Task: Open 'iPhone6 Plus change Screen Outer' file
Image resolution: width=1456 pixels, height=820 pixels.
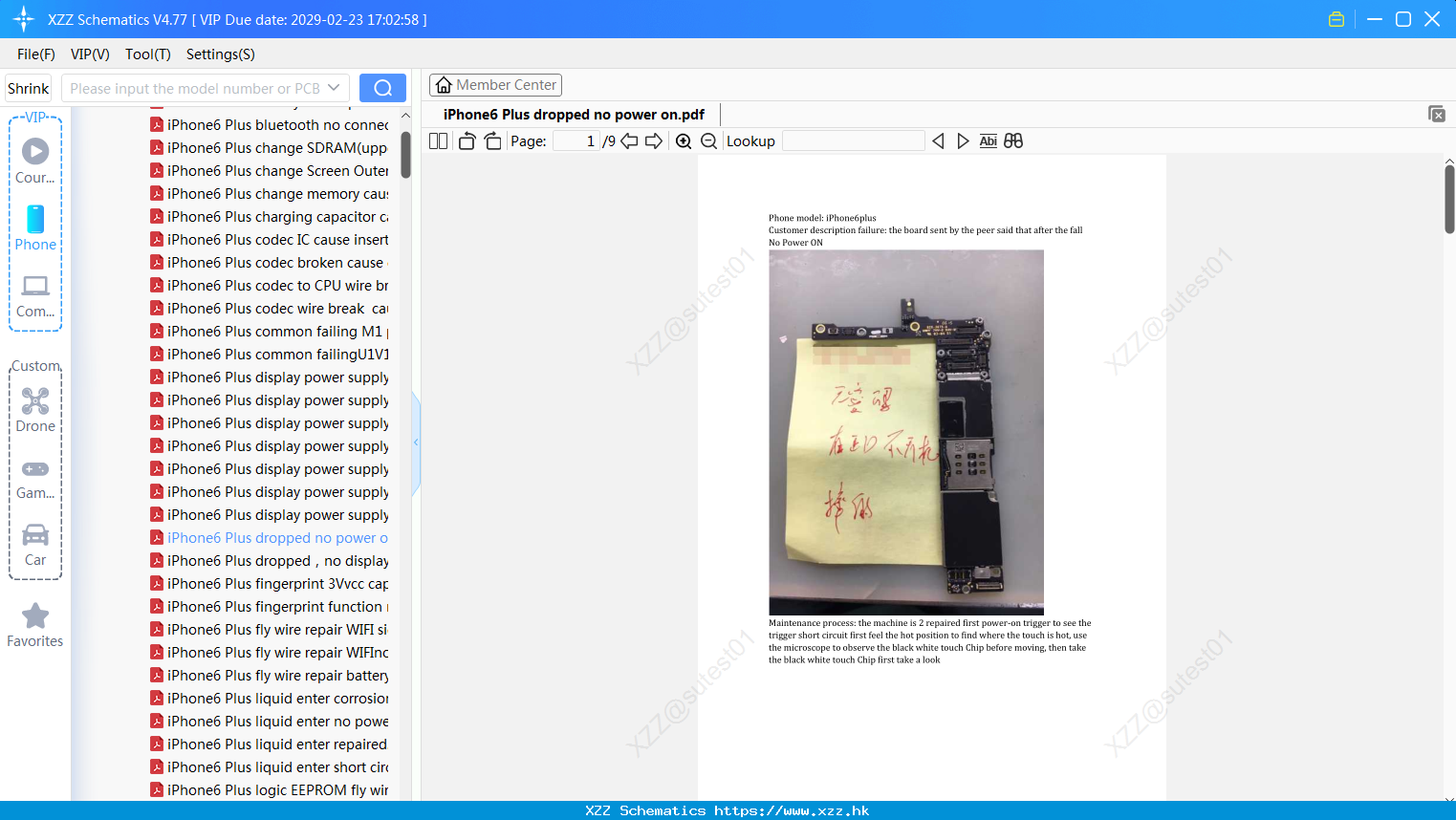Action: [270, 171]
